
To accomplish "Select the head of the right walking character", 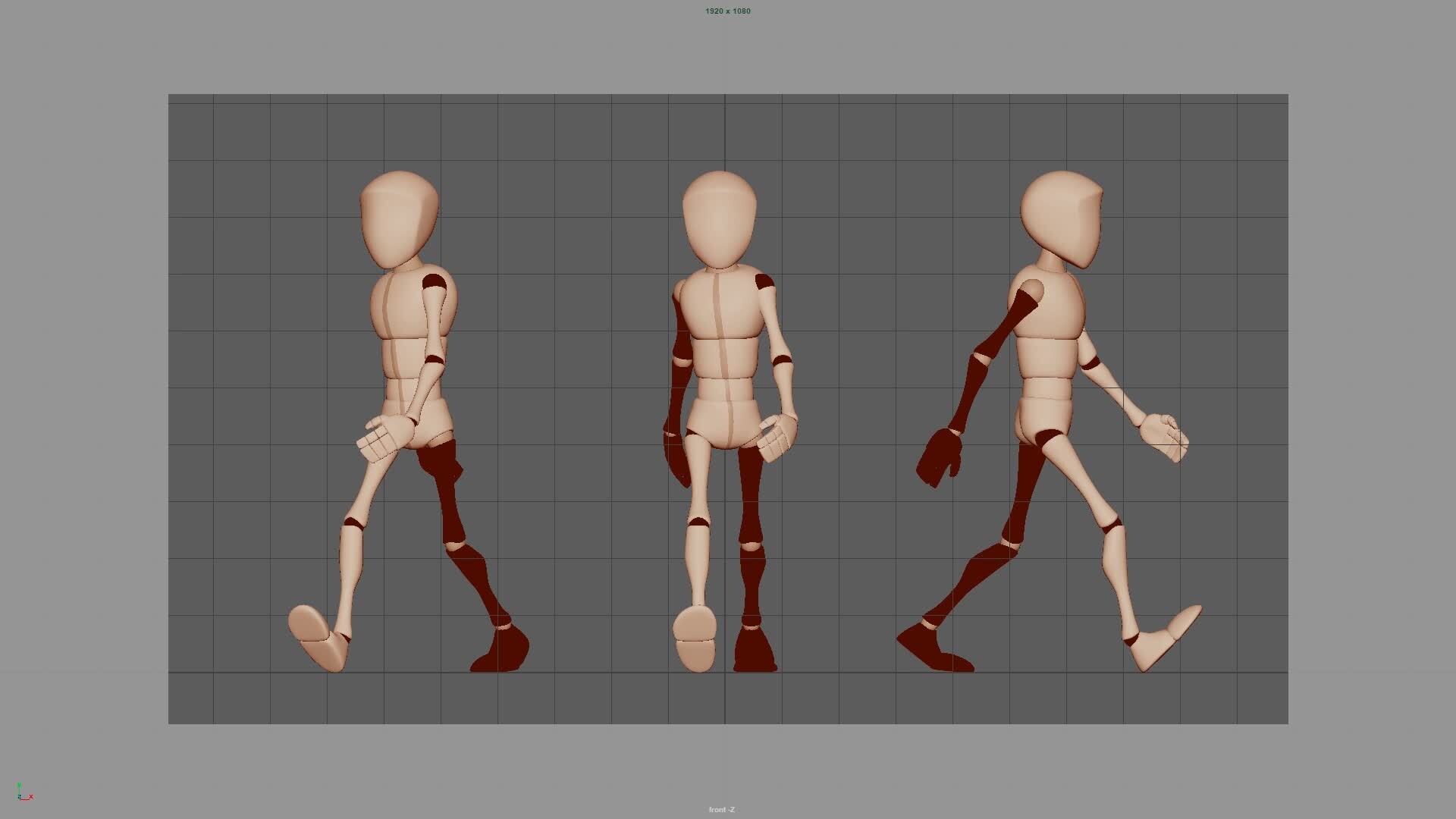I will [x=1062, y=218].
